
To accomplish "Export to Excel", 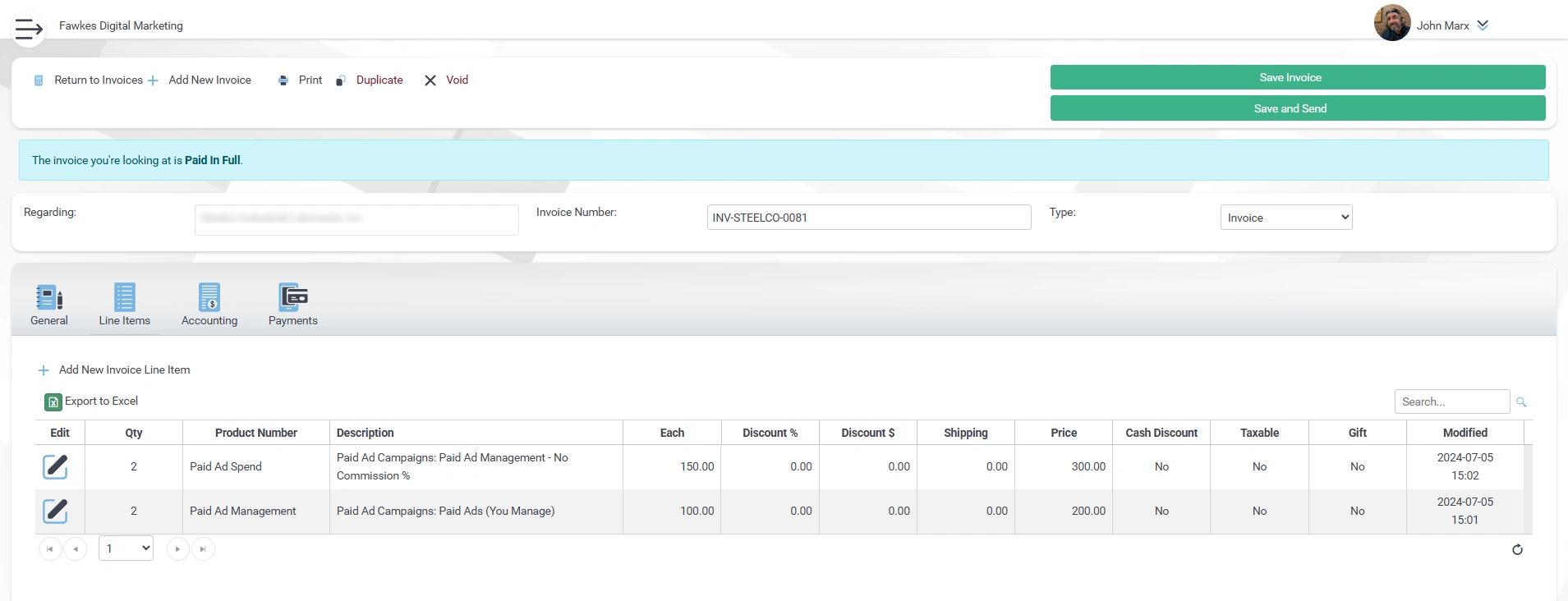I will tap(102, 401).
